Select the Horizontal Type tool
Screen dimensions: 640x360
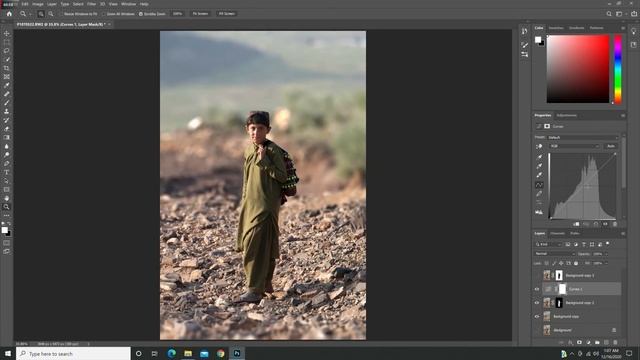7,172
